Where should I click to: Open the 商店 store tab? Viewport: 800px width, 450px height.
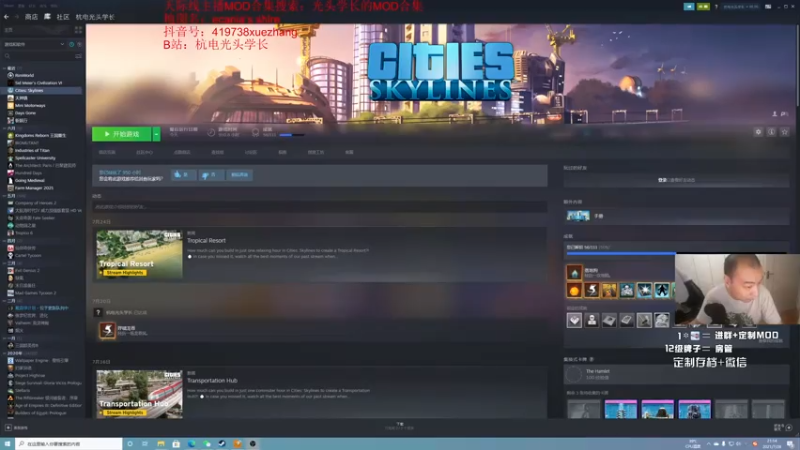point(31,17)
